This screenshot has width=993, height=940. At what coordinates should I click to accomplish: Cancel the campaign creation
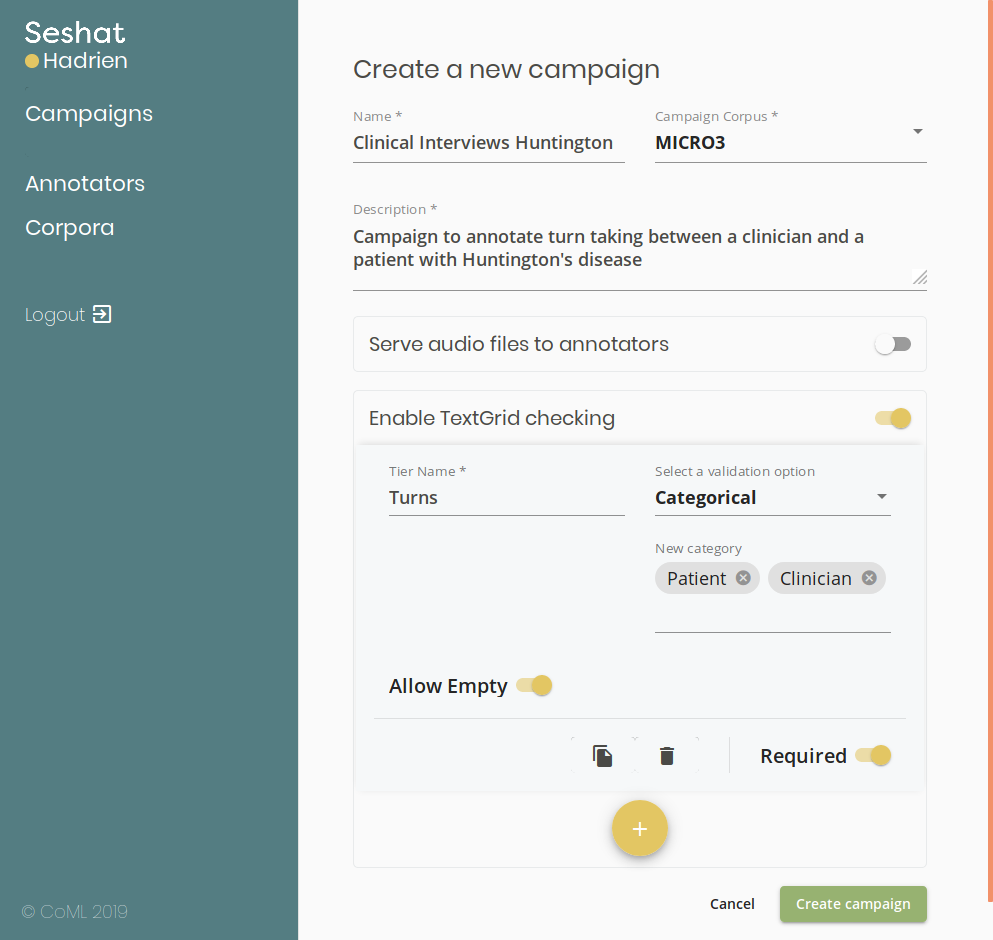coord(732,904)
